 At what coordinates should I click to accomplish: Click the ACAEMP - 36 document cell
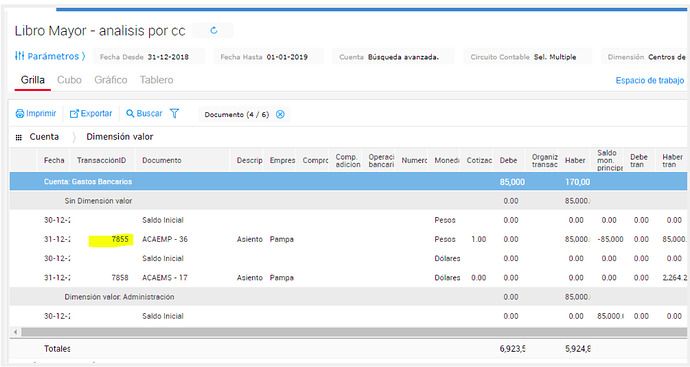coord(165,239)
